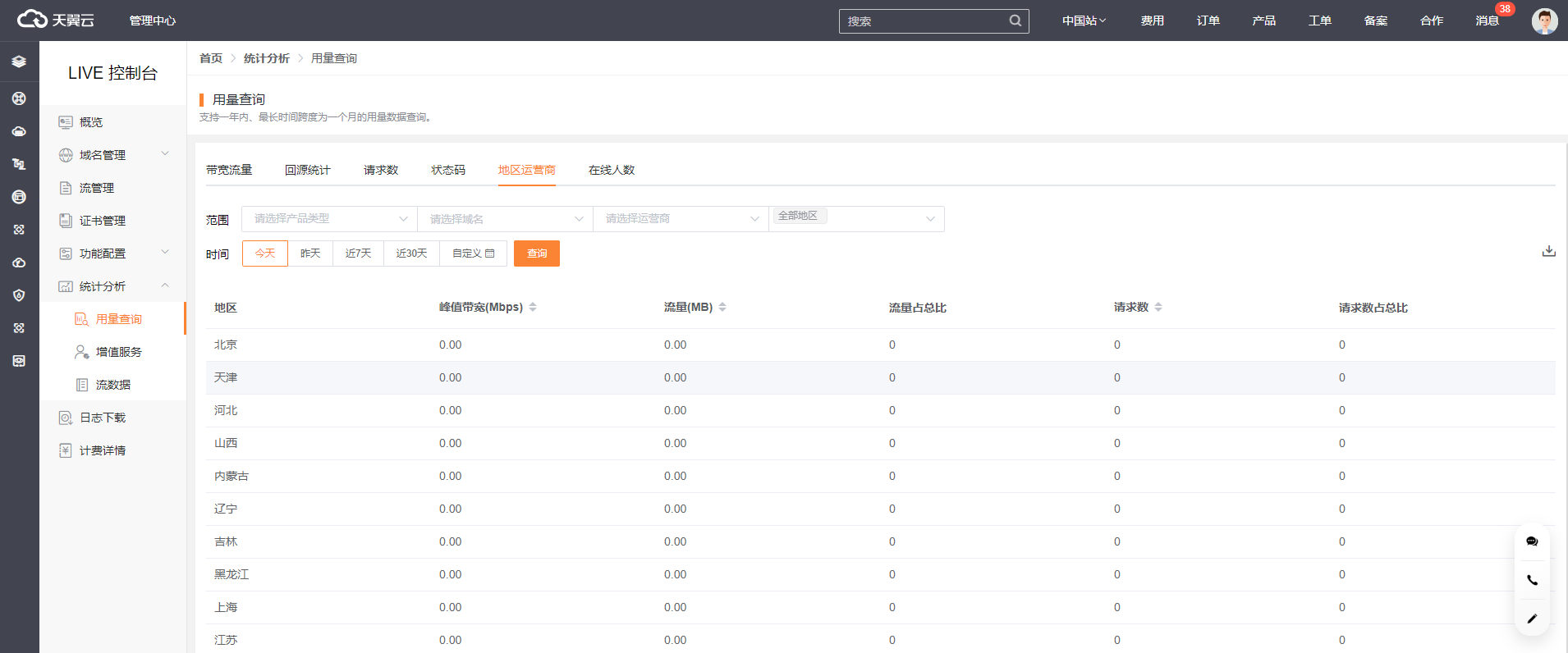Click the layers icon in dark sidebar
This screenshot has height=653, width=1568.
[x=19, y=62]
